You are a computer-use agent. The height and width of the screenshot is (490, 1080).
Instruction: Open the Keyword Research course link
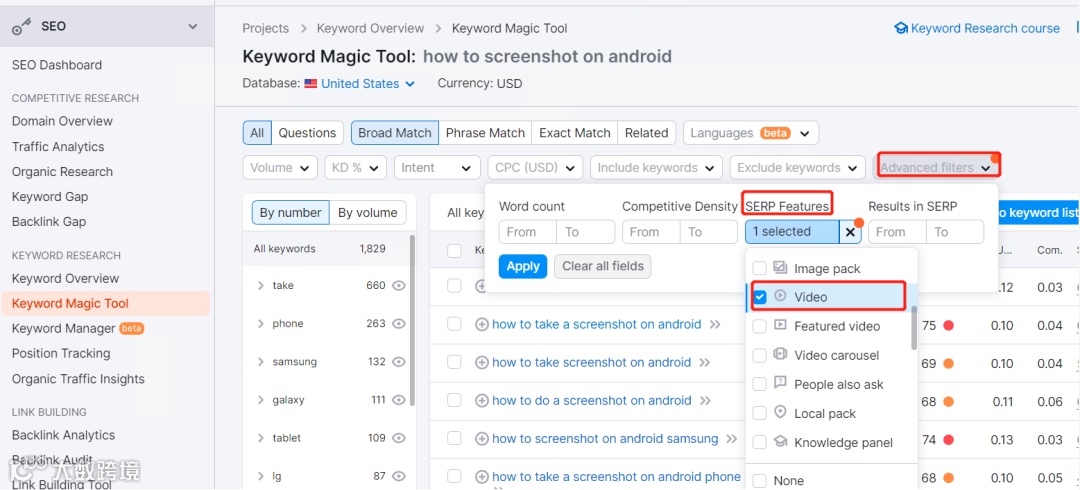(x=977, y=28)
